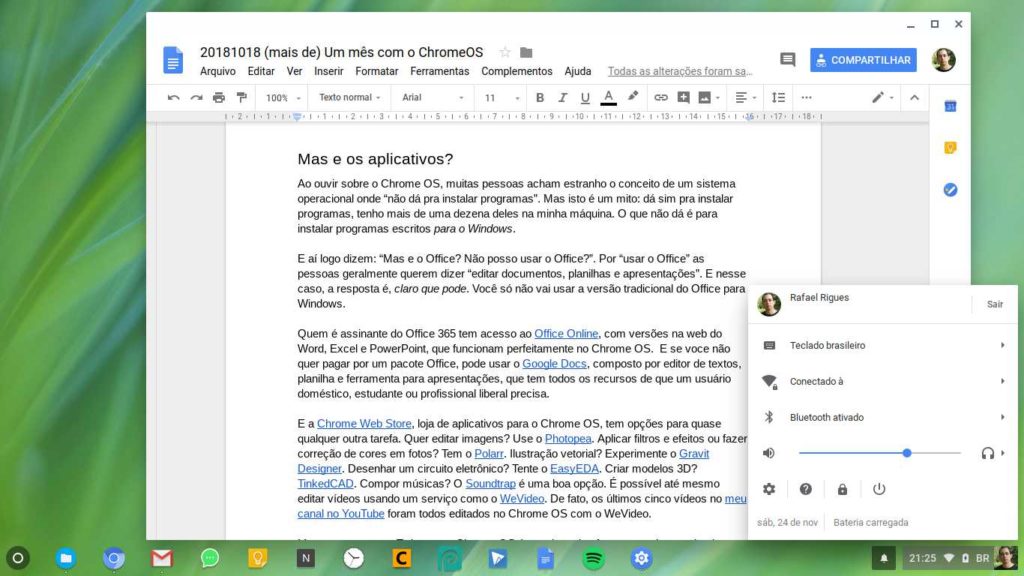Pick the highlight color marker tool
The height and width of the screenshot is (576, 1024).
pyautogui.click(x=633, y=97)
